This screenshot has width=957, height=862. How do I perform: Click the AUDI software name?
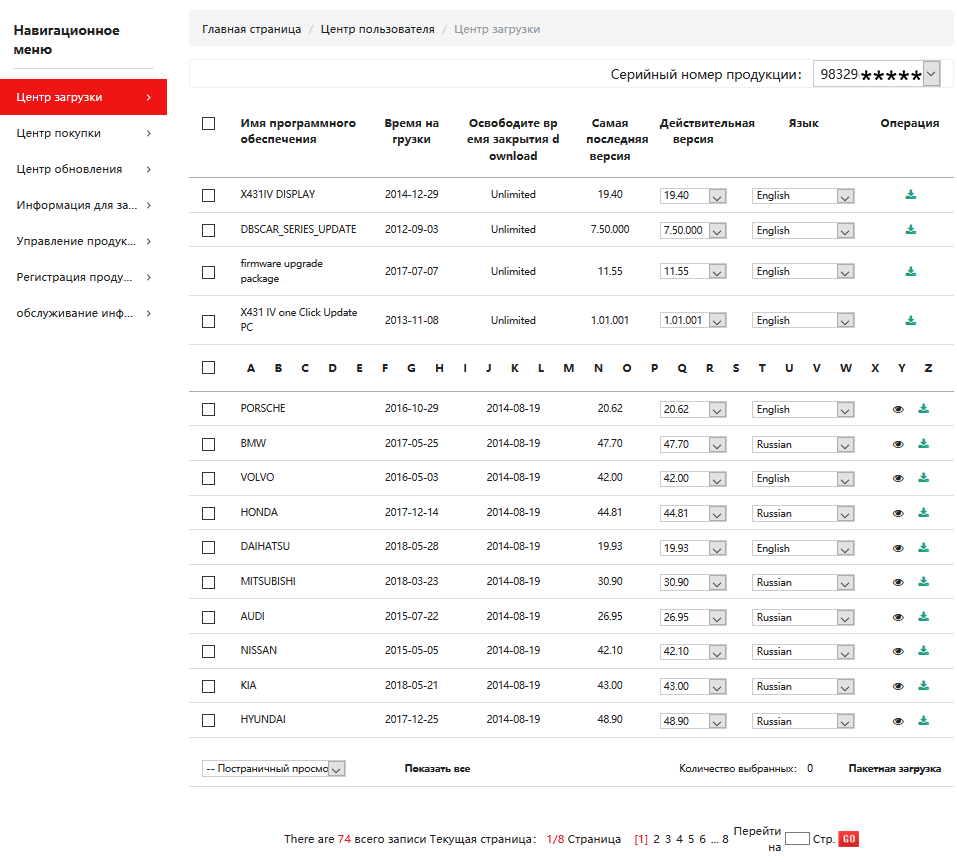(253, 616)
